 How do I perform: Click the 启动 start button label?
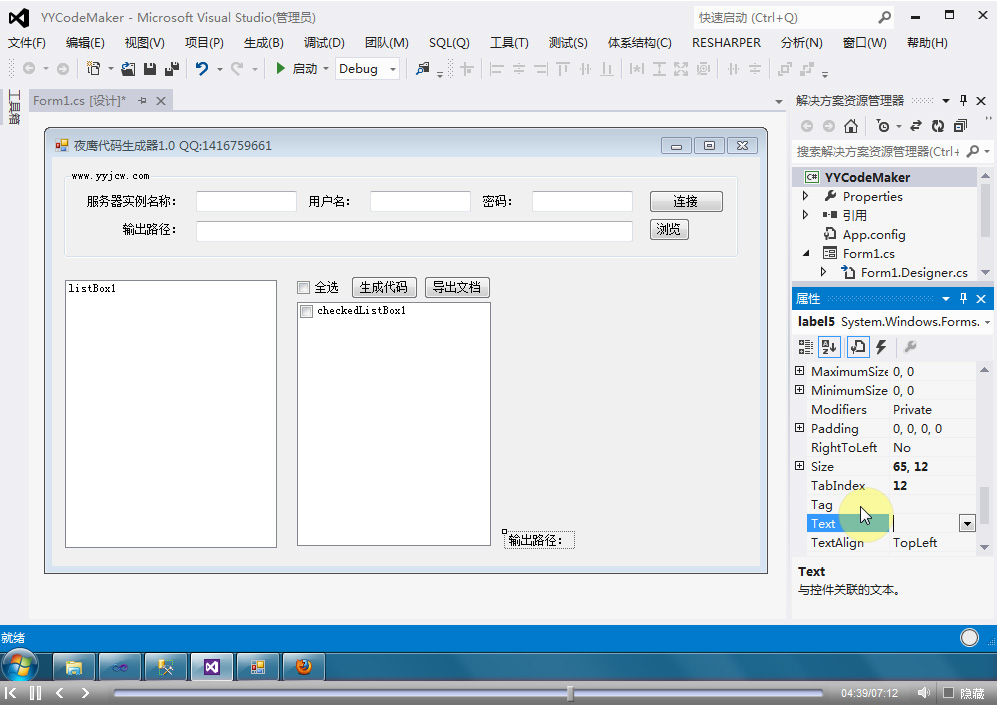coord(305,69)
